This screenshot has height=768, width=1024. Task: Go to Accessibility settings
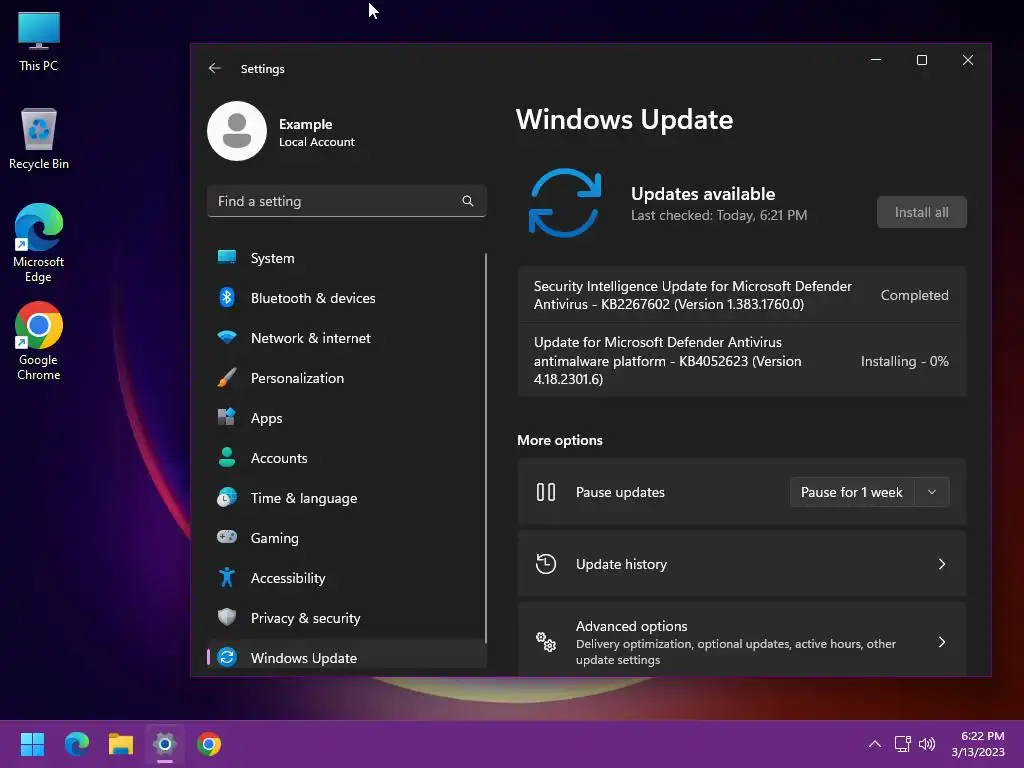pos(346,577)
